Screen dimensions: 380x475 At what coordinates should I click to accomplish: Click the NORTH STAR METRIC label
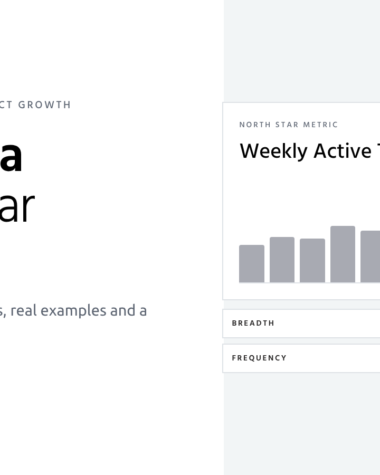(x=288, y=125)
